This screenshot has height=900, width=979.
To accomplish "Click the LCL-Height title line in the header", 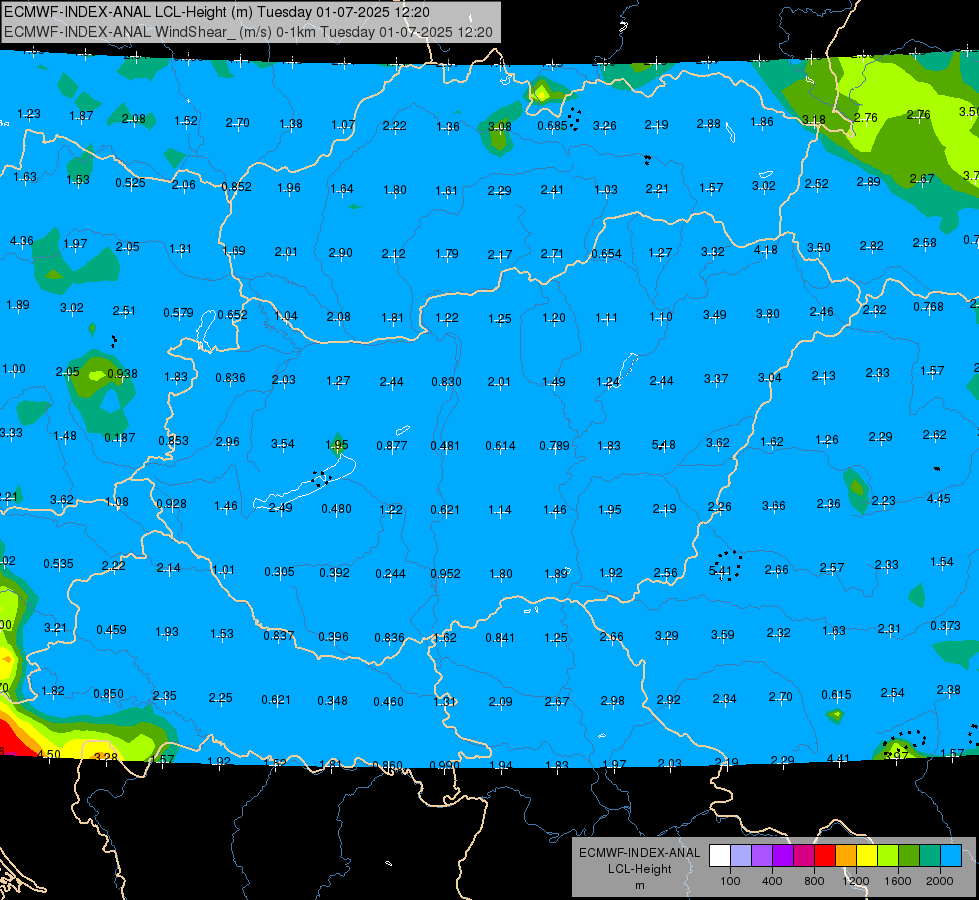I will (x=217, y=12).
